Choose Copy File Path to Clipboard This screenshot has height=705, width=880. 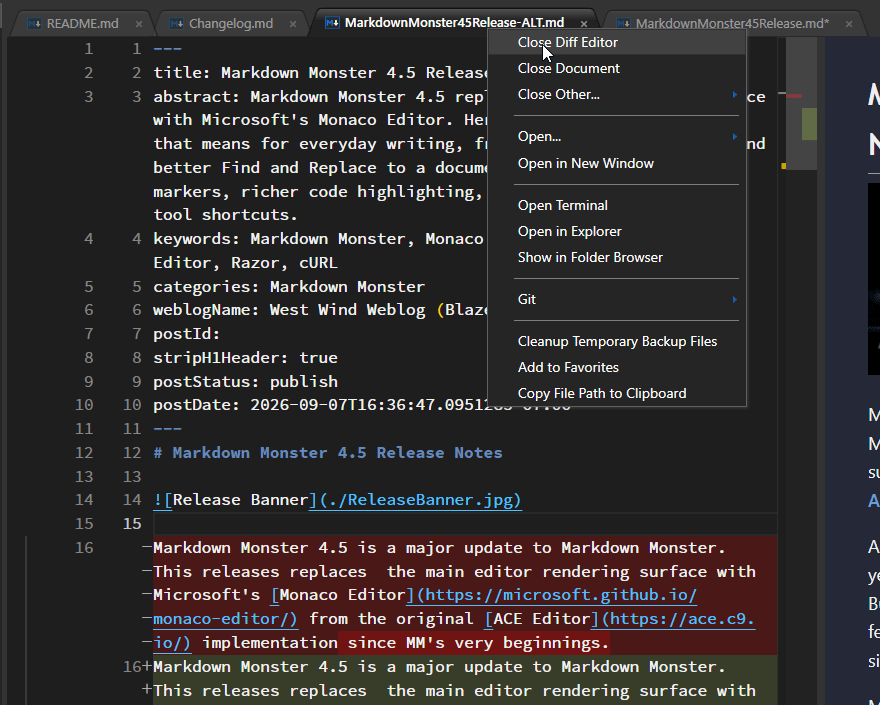[617, 393]
